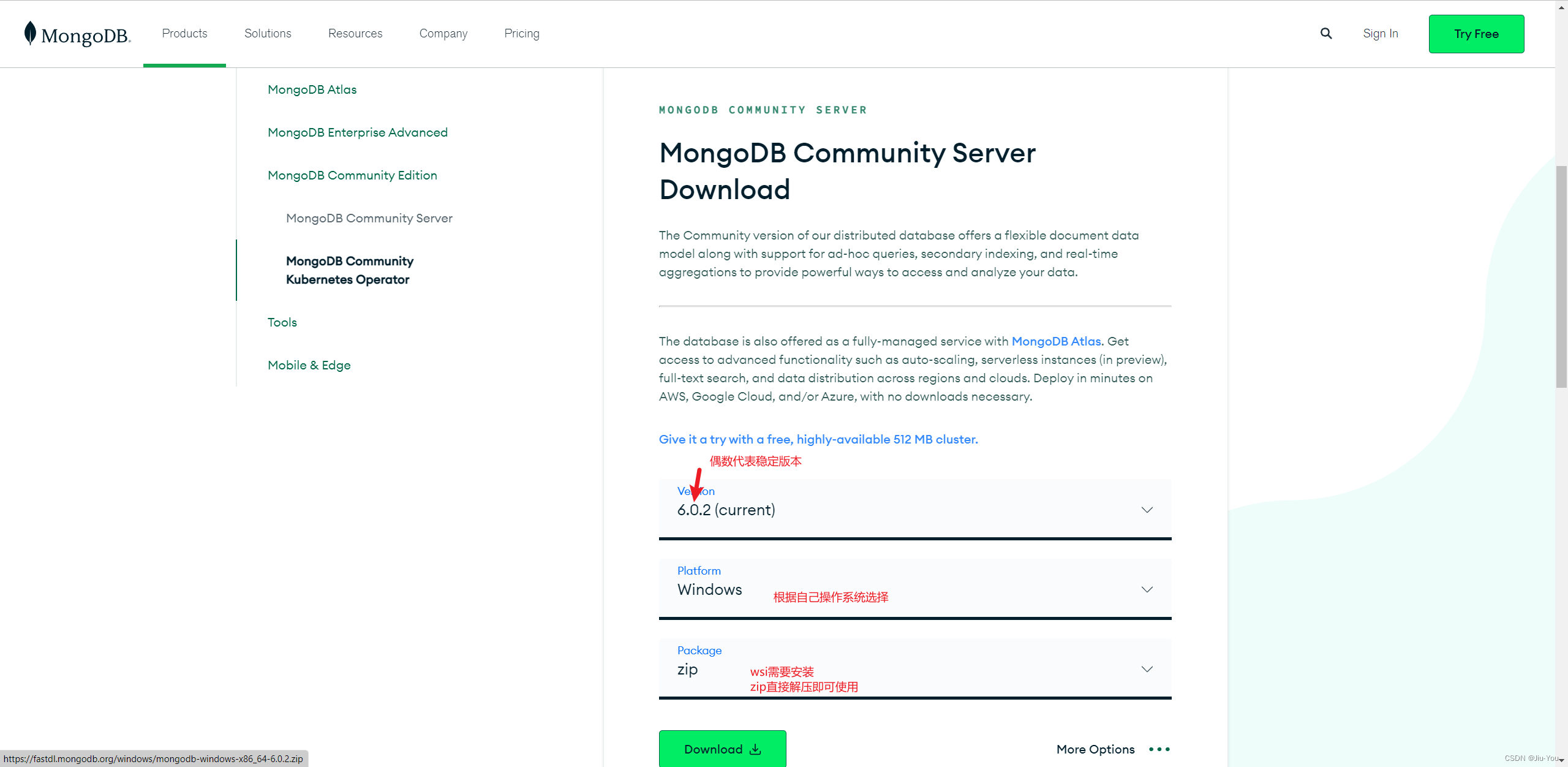Click the MongoDB leaf logo
The width and height of the screenshot is (1568, 767).
click(30, 34)
